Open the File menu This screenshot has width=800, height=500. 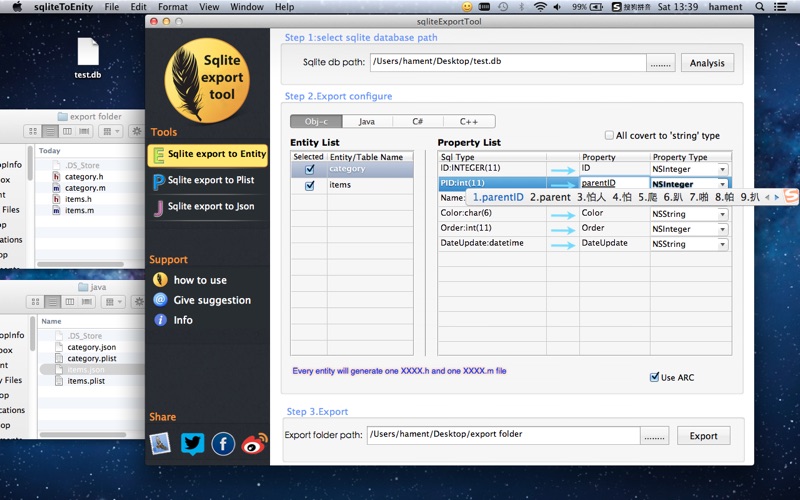[x=111, y=7]
